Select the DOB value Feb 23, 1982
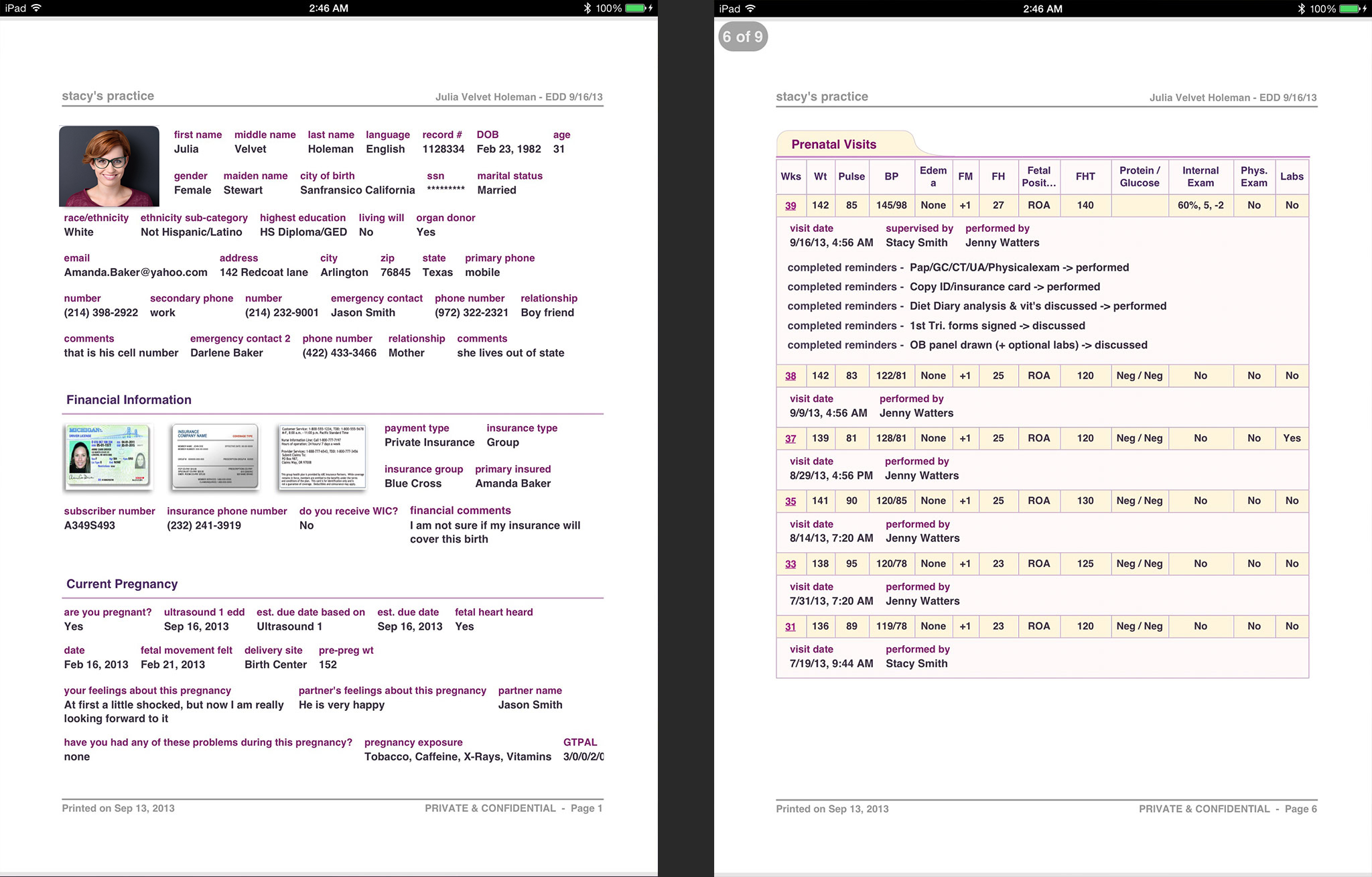Viewport: 1372px width, 877px height. [x=509, y=149]
